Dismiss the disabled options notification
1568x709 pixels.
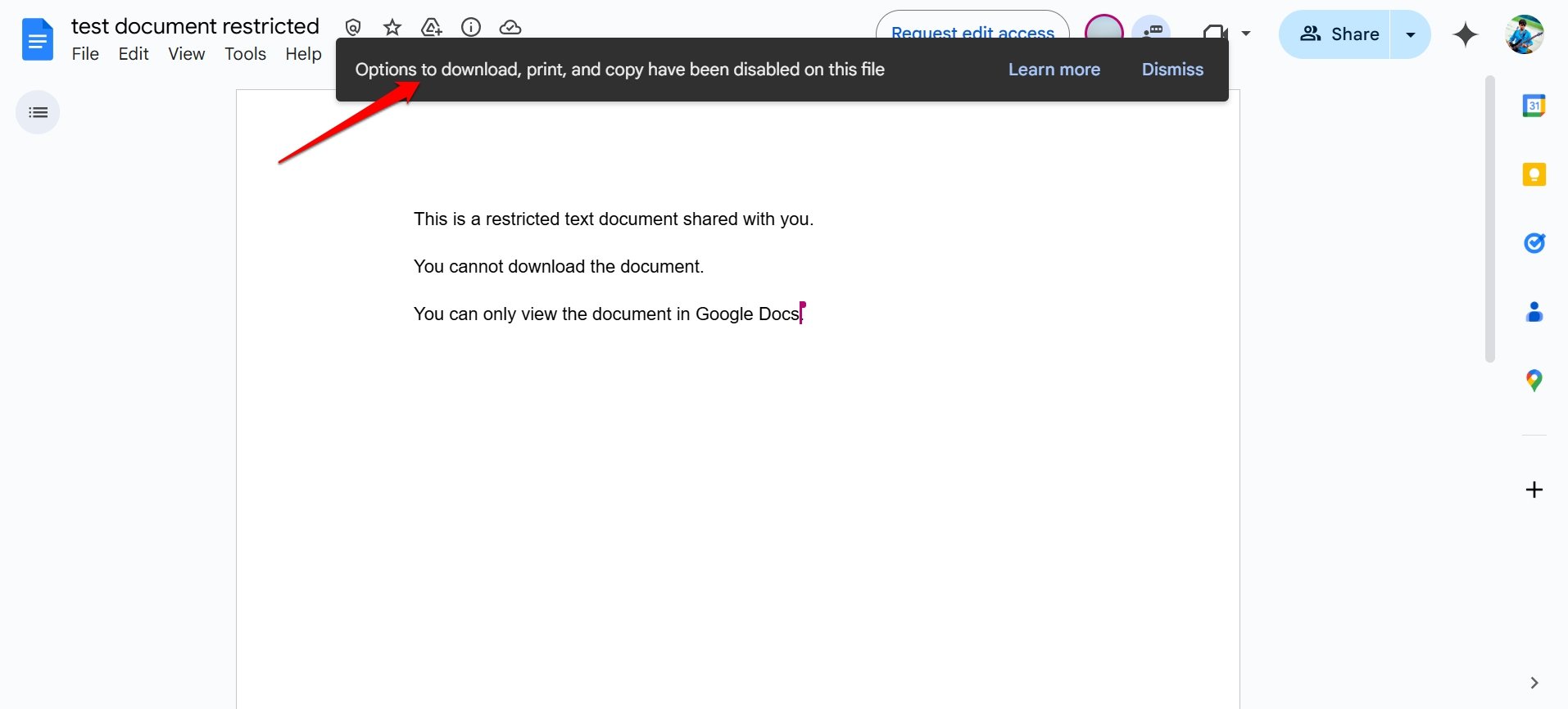[x=1172, y=70]
